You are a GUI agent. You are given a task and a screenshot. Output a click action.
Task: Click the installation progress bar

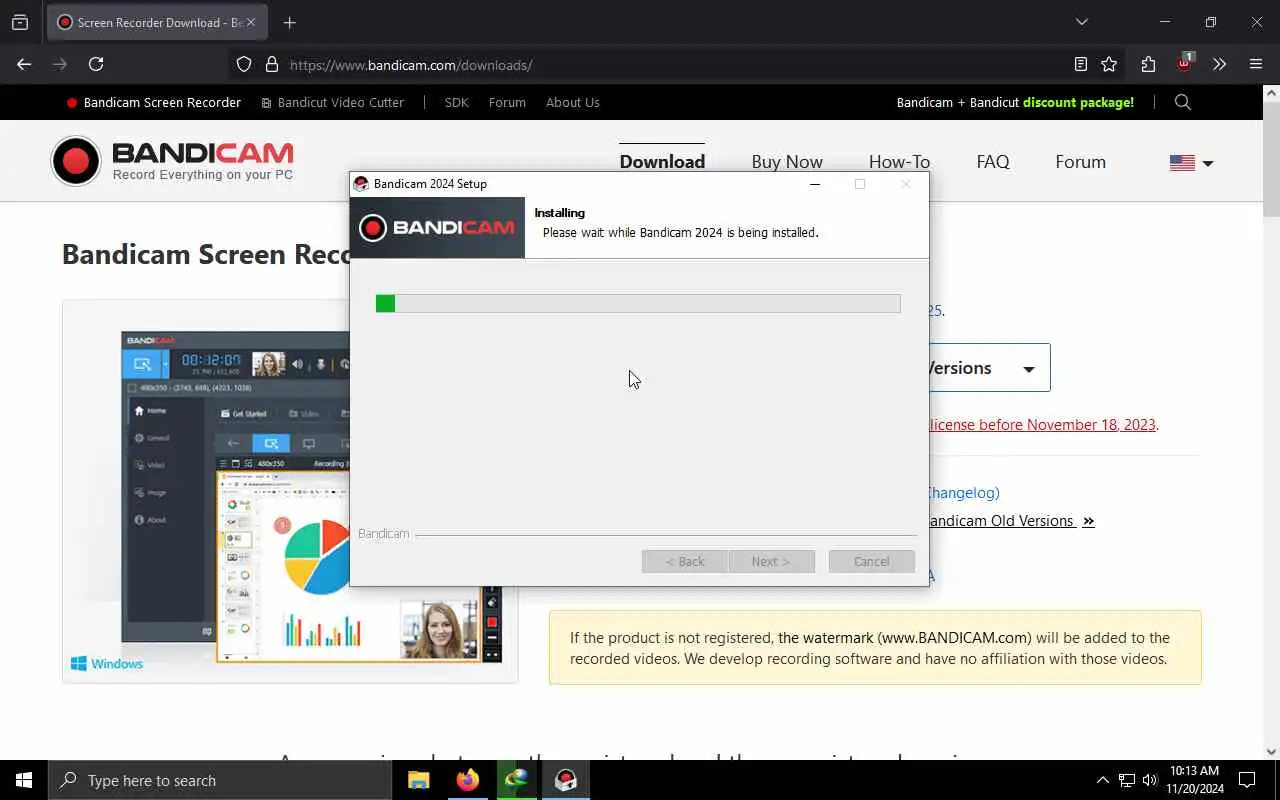[638, 303]
